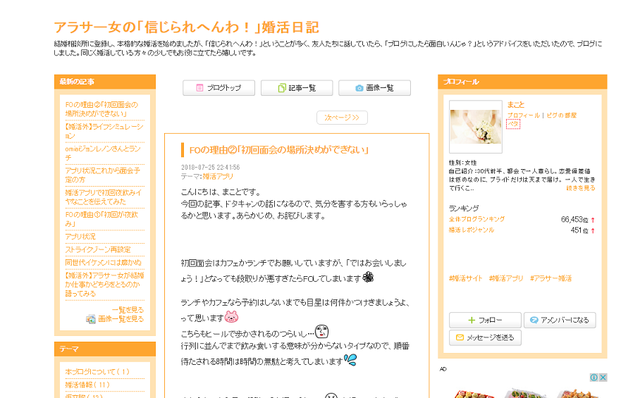Click hashtag #婚活アプリ
Viewport: 640px width, 398px height.
point(506,278)
